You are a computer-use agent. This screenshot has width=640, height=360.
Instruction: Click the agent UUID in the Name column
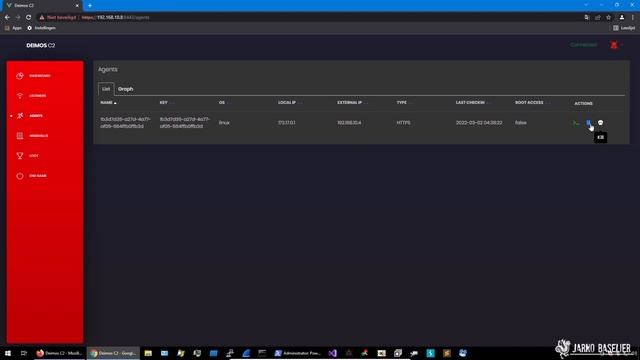coord(125,123)
